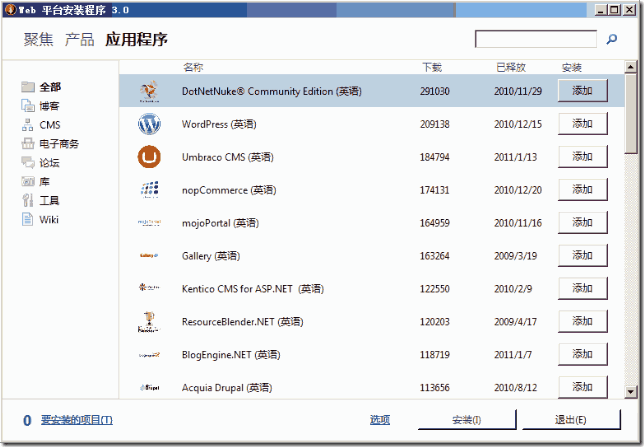Click the 安装(I) button
Viewport: 644px width, 447px height.
pos(467,419)
